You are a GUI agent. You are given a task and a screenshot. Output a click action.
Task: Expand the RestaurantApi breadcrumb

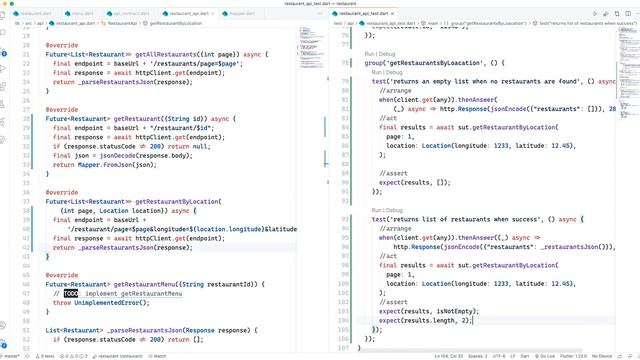(x=119, y=23)
